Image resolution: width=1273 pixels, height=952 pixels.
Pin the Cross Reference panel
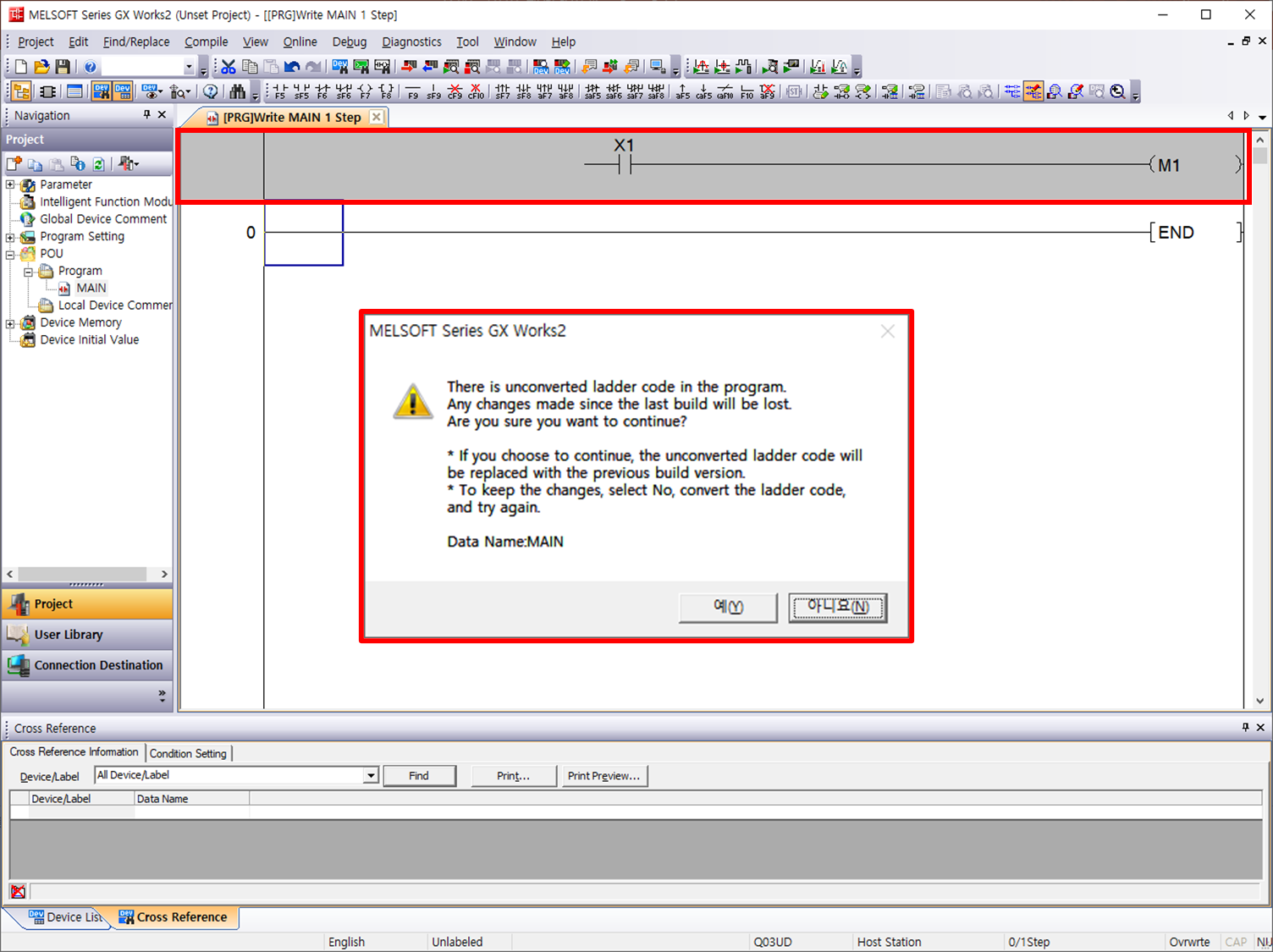[x=1245, y=727]
